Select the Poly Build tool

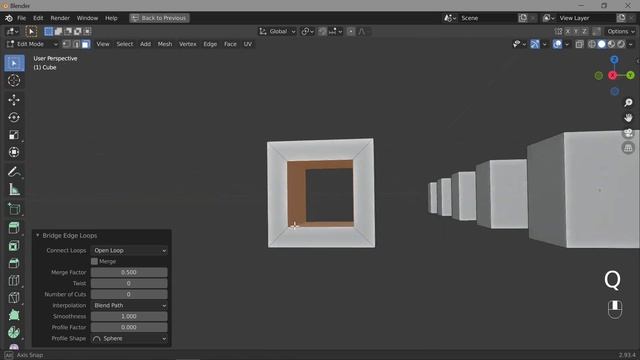14,315
